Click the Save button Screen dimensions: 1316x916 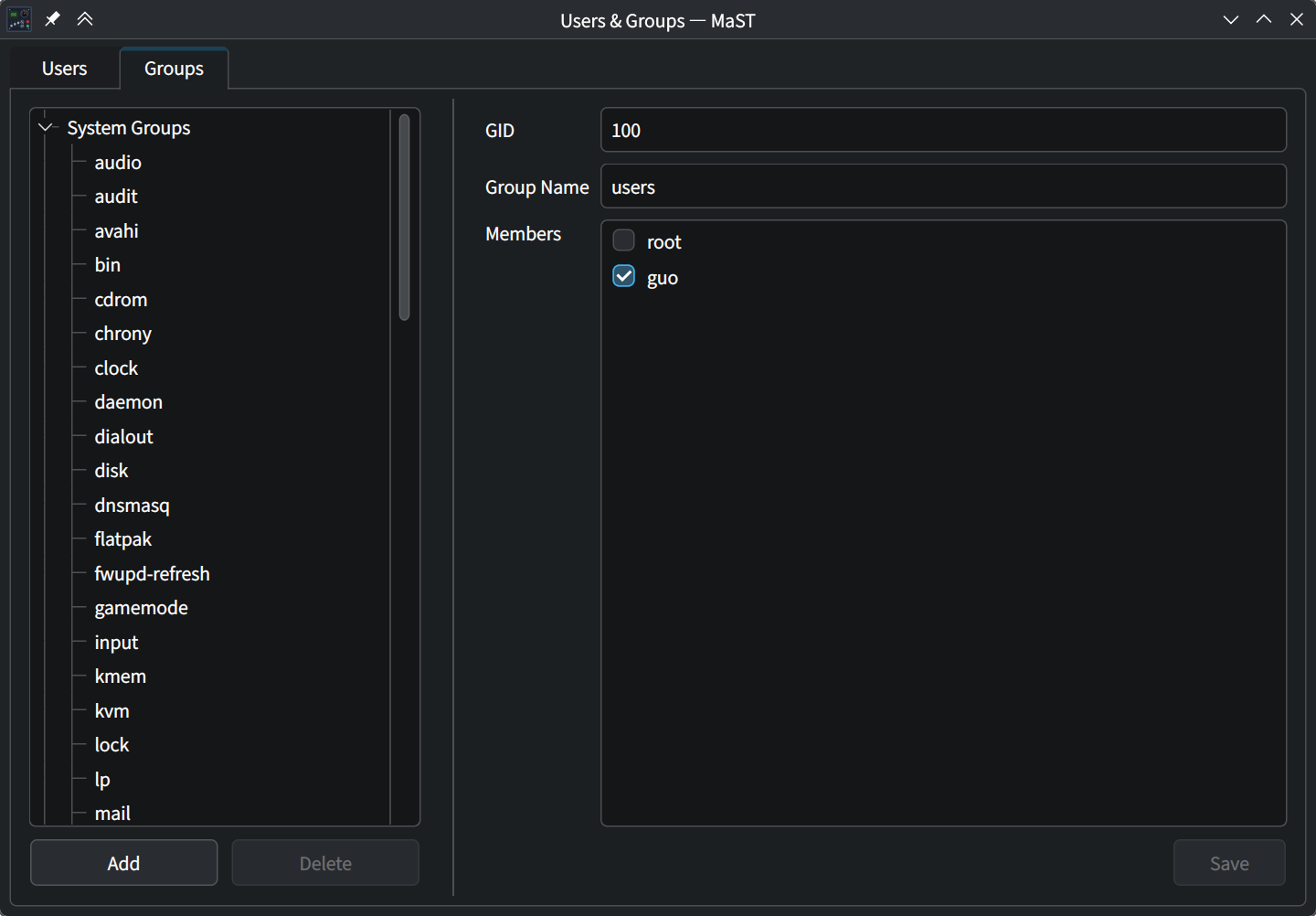coord(1229,863)
